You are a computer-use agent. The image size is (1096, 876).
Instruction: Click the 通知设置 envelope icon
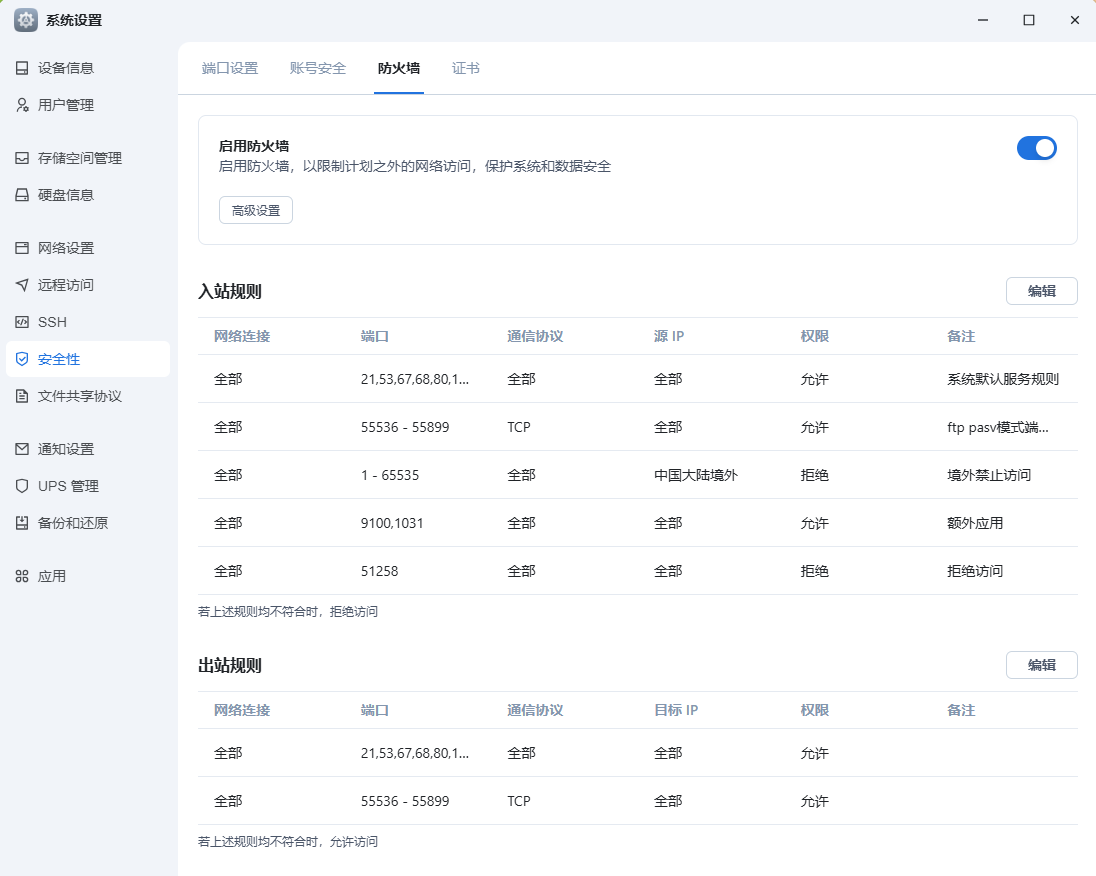(22, 449)
